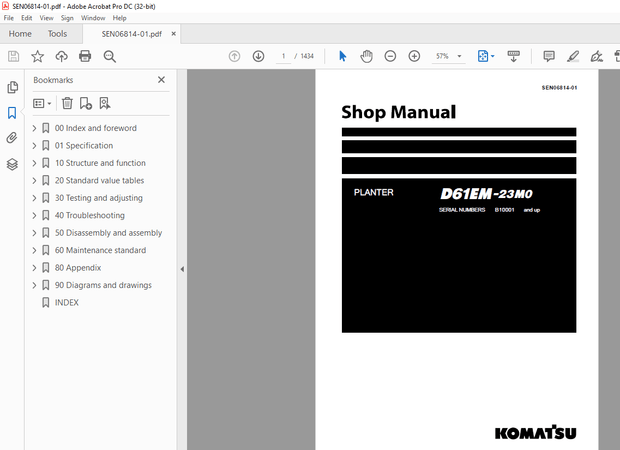Zoom out with minus button
The height and width of the screenshot is (450, 620).
tap(390, 56)
